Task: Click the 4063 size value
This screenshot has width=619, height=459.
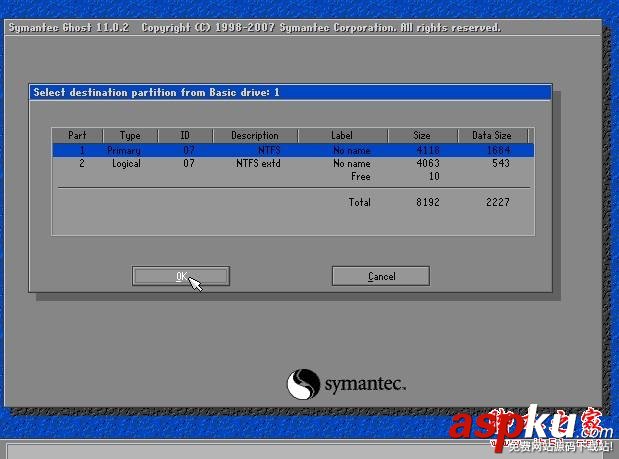Action: tap(428, 163)
